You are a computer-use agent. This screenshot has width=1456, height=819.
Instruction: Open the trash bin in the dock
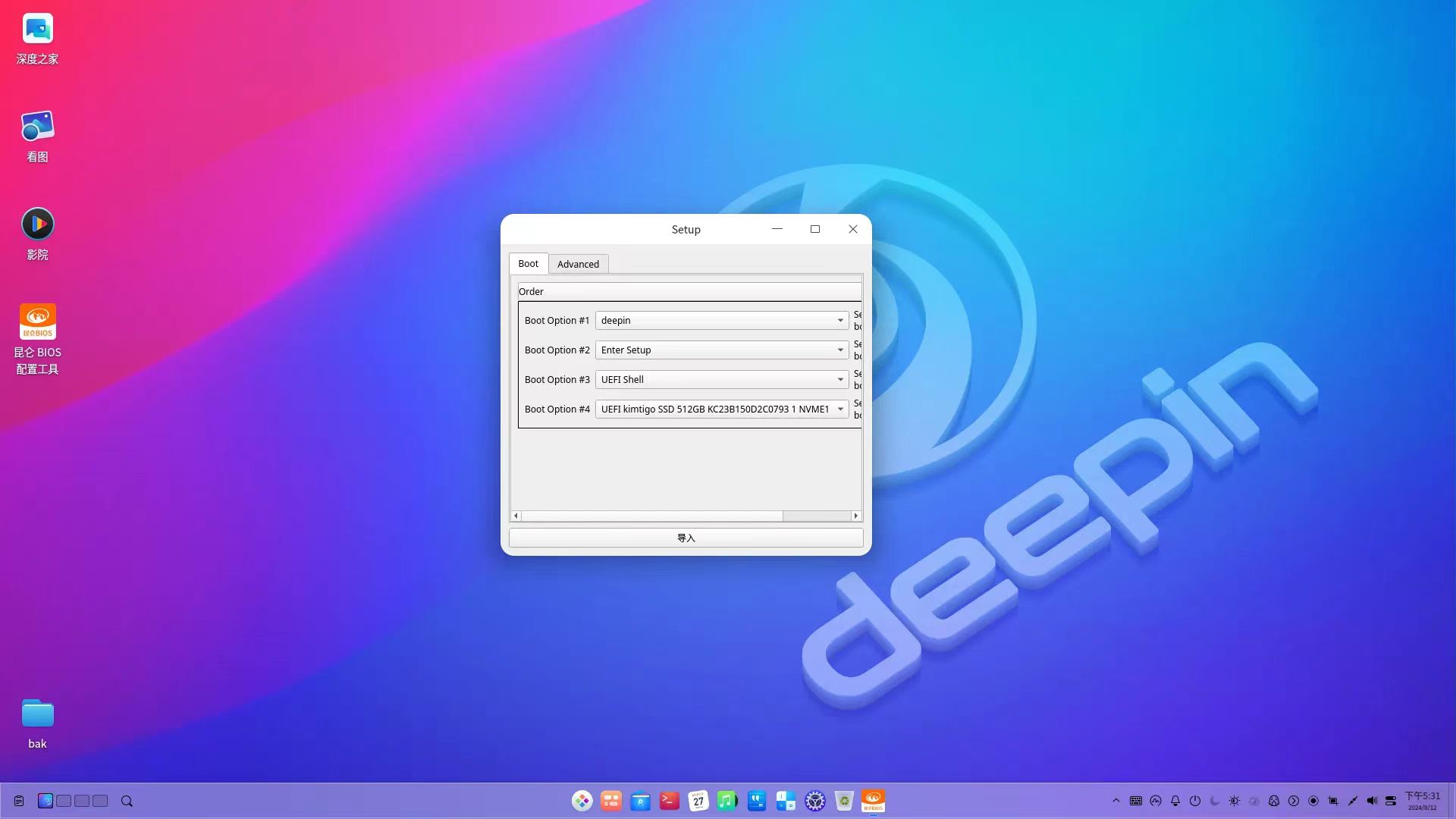(x=844, y=801)
